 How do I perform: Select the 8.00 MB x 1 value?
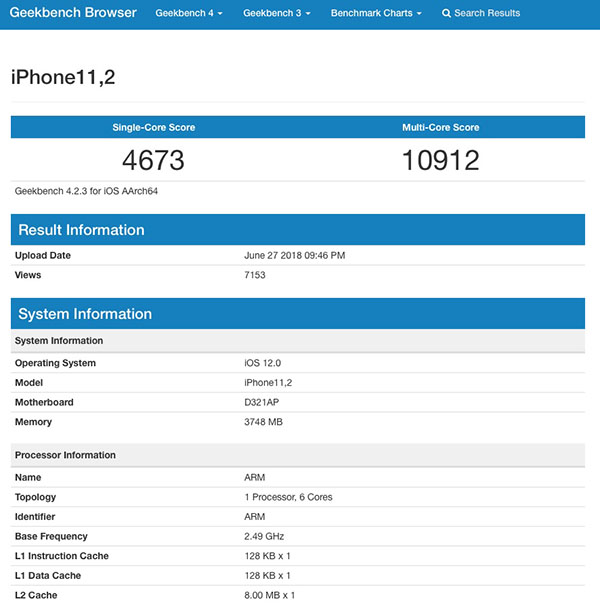tap(270, 595)
